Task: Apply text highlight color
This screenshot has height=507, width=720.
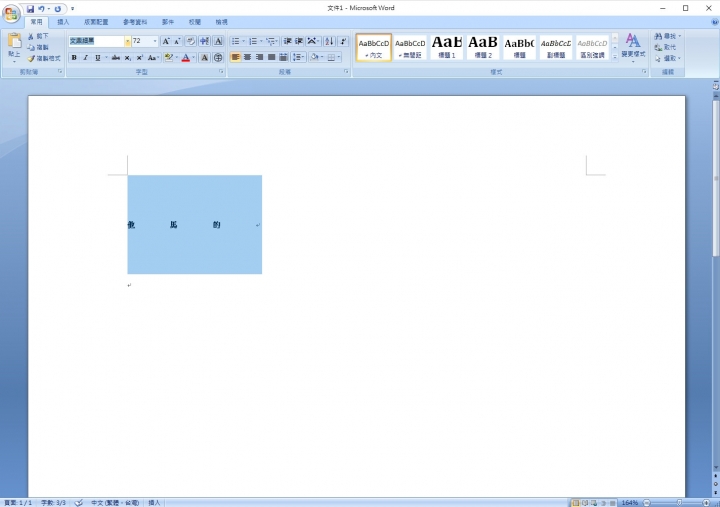Action: [x=169, y=57]
